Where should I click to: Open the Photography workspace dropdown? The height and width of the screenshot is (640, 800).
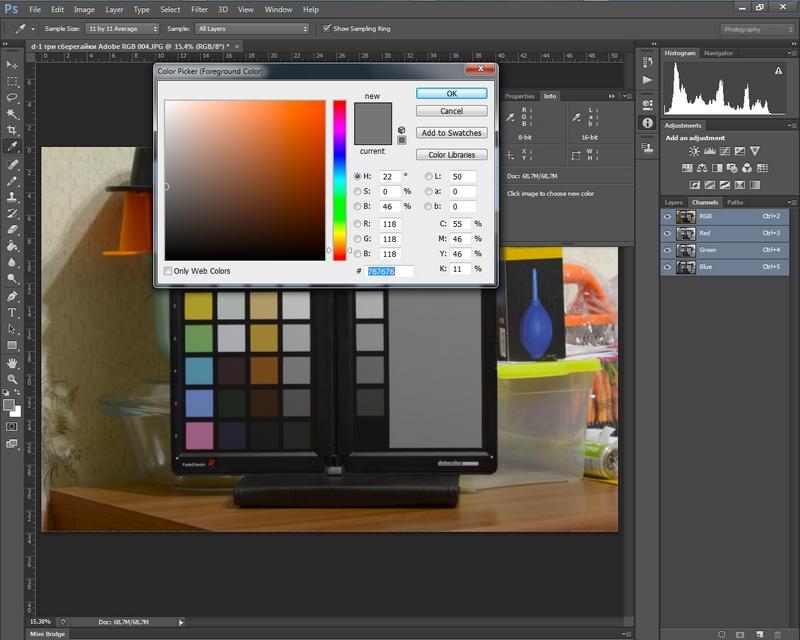tap(756, 29)
